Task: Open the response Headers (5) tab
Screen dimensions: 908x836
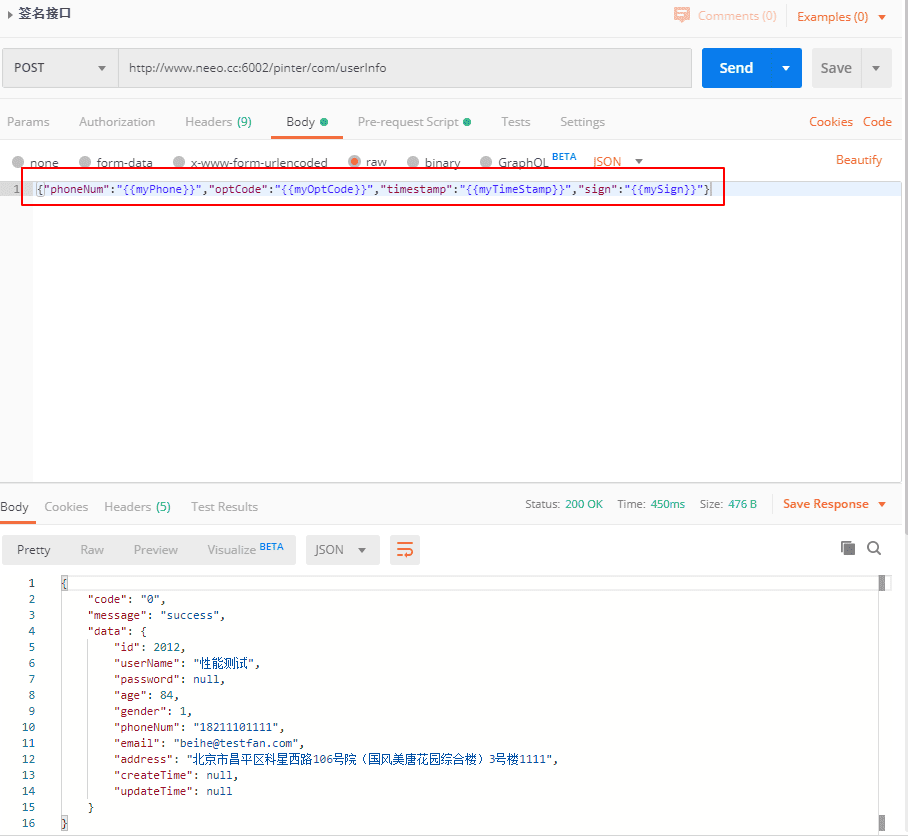Action: point(137,507)
